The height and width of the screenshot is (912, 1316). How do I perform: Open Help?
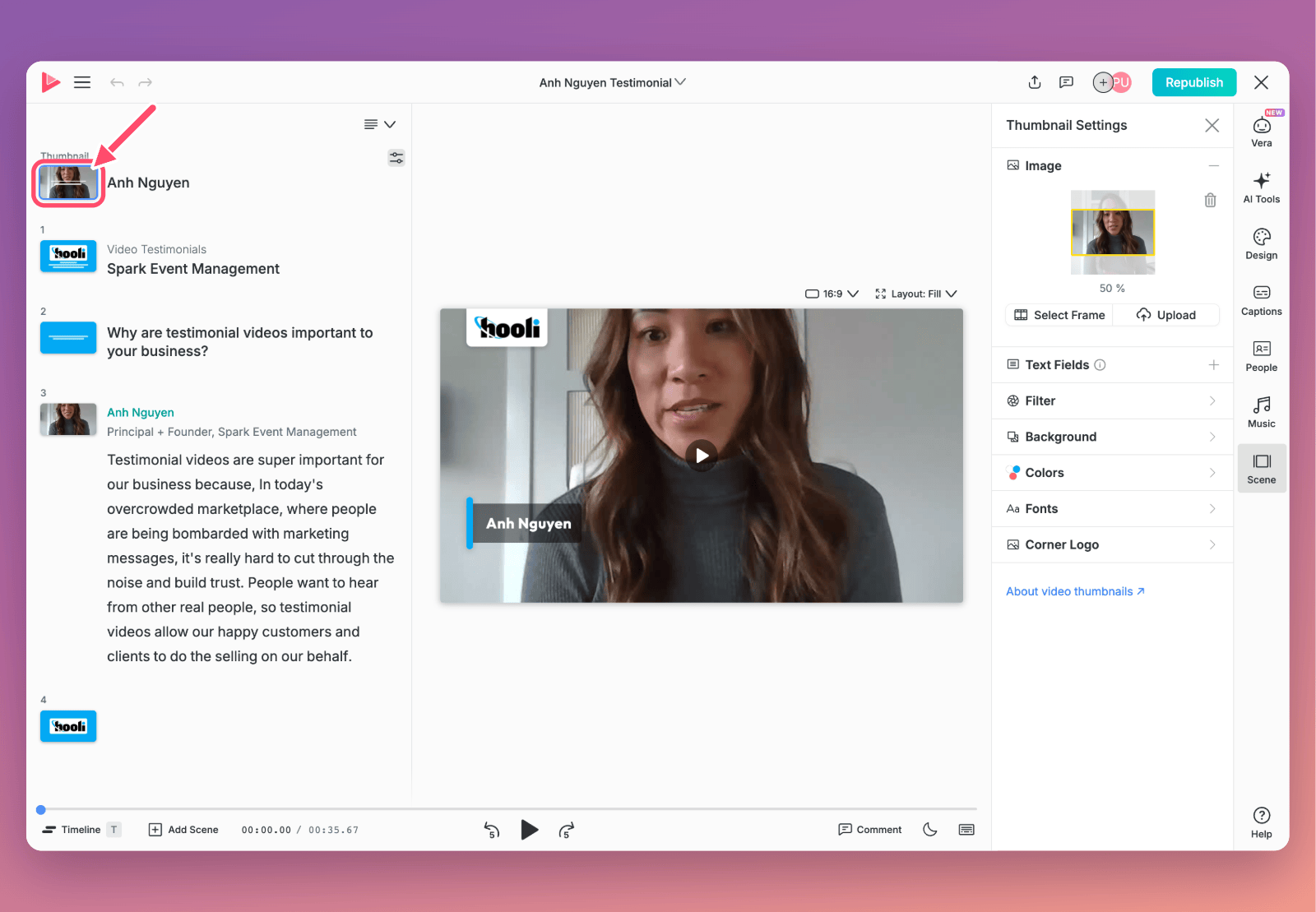(1262, 822)
